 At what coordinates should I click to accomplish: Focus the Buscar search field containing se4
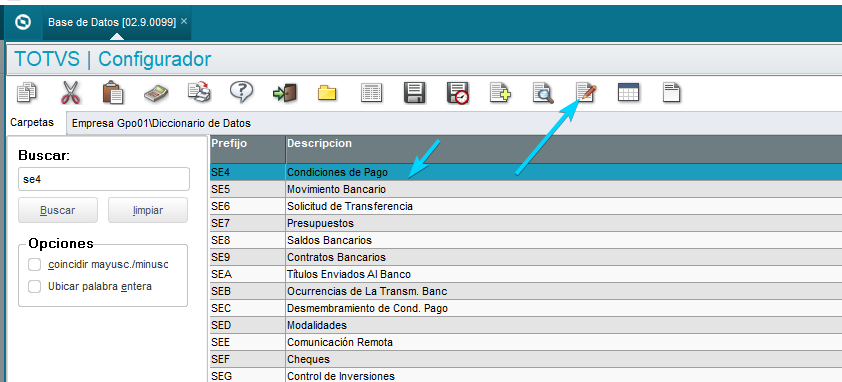[104, 179]
